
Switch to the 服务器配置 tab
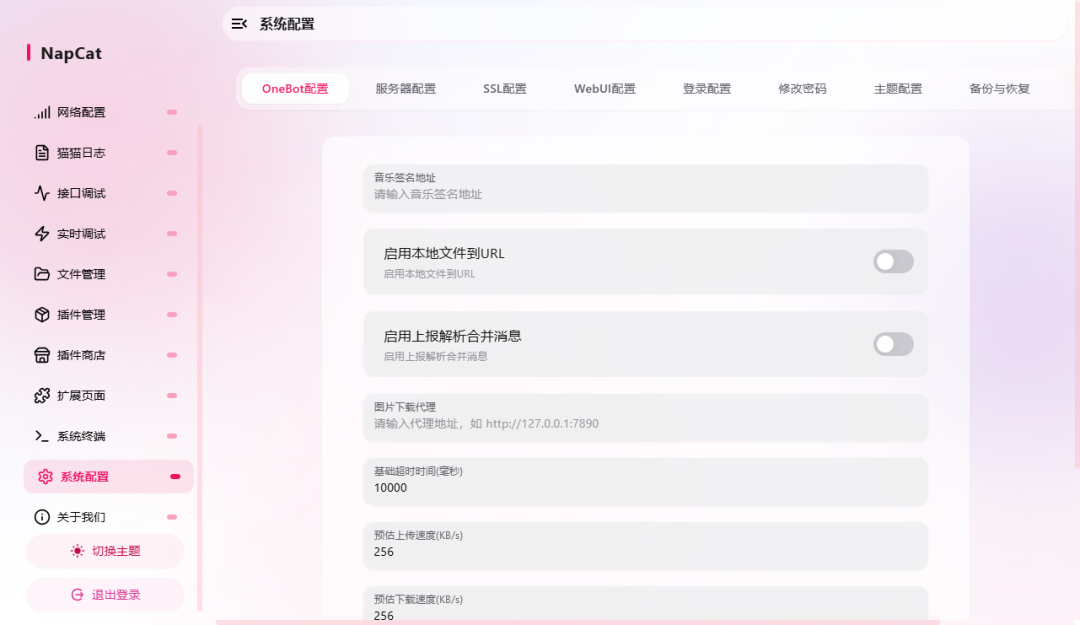[x=406, y=88]
